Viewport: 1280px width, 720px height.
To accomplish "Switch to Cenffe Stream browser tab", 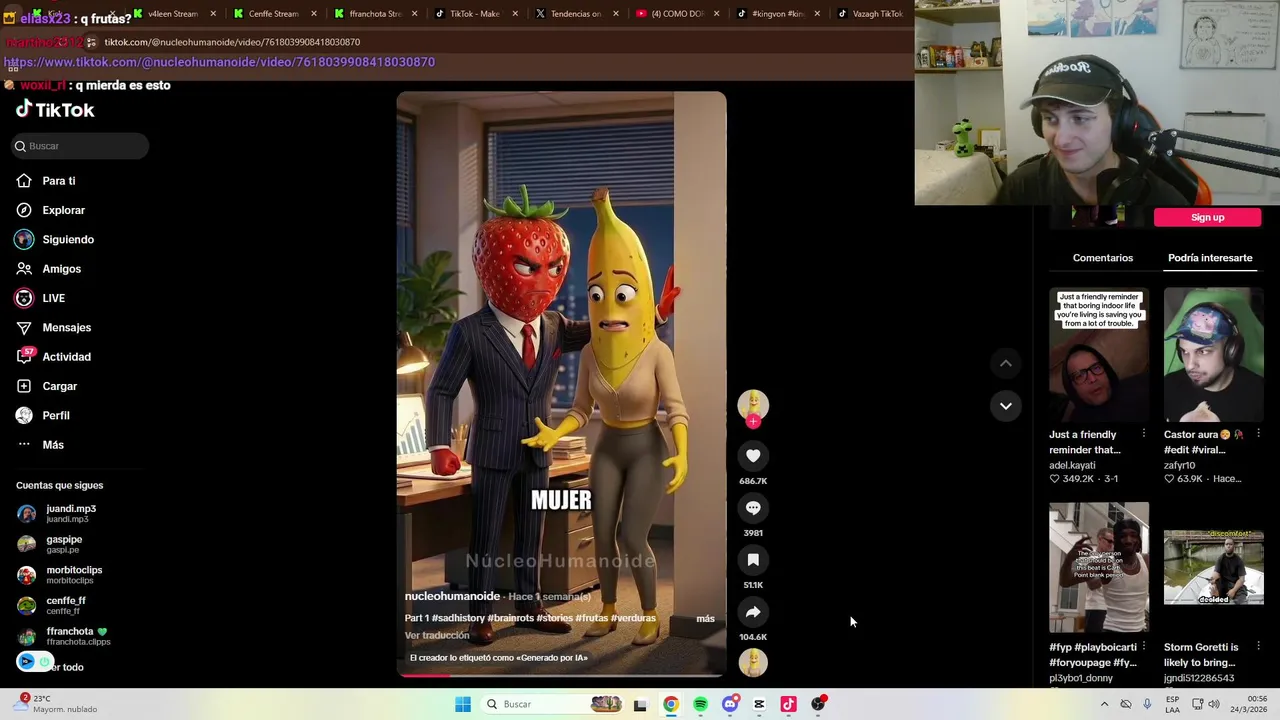I will [273, 14].
